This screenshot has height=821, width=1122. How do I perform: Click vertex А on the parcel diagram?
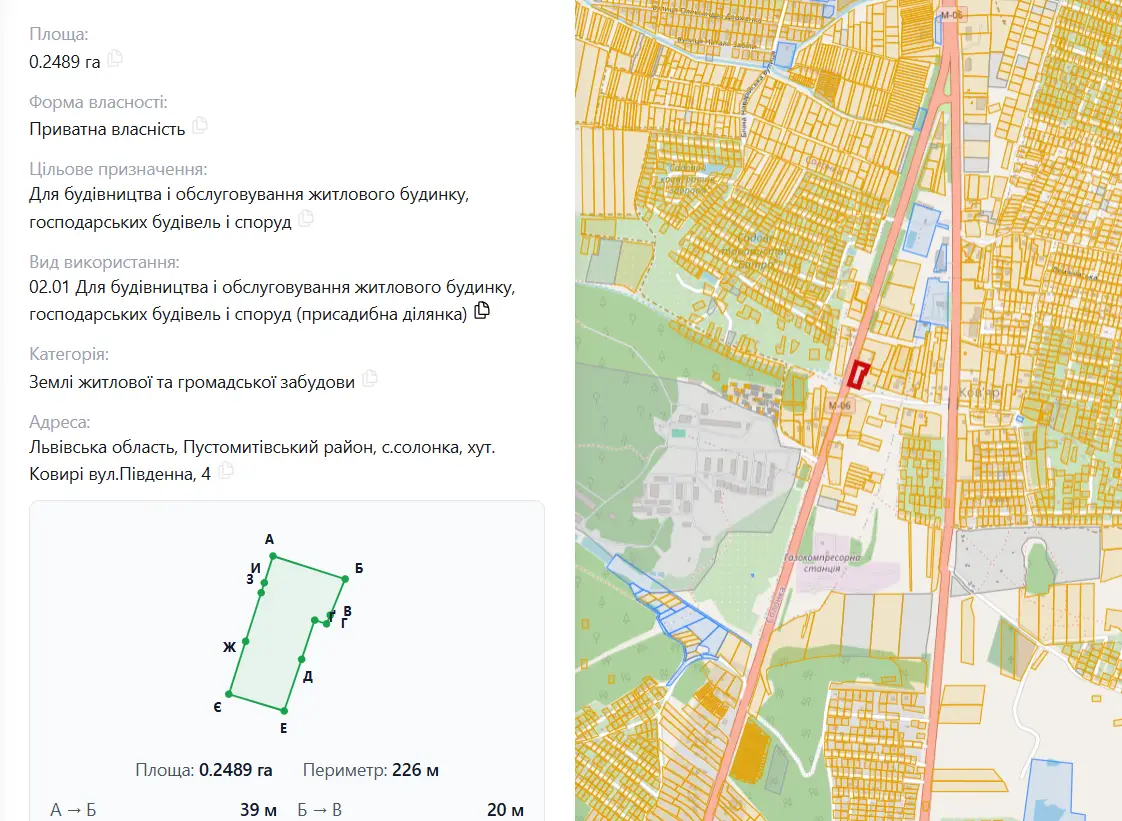point(273,555)
